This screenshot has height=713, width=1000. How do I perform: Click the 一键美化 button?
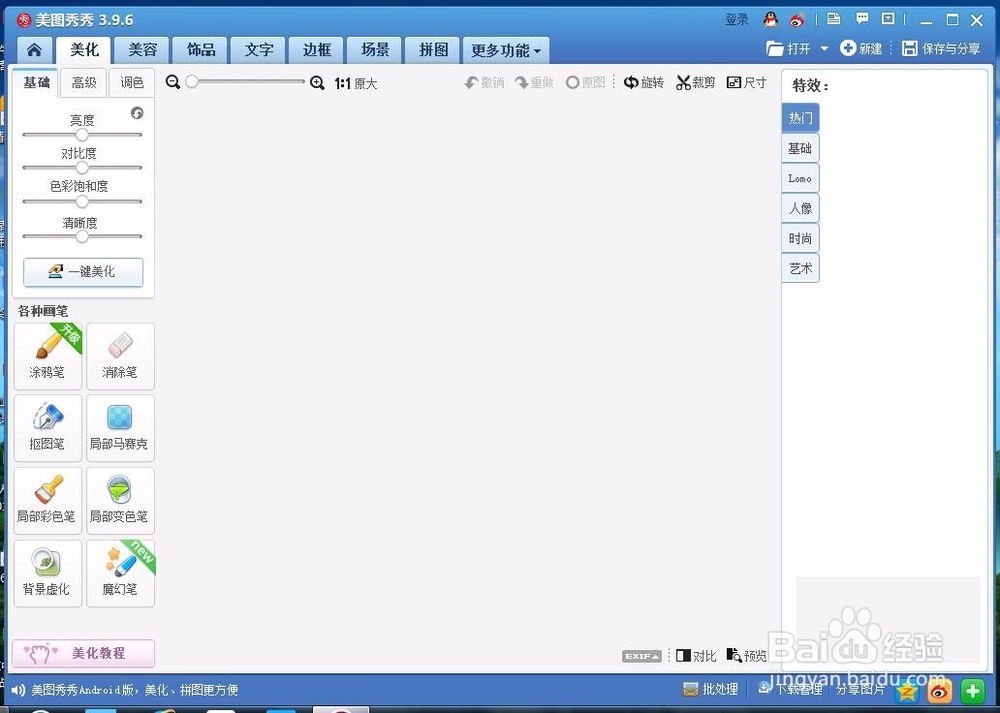tap(83, 272)
